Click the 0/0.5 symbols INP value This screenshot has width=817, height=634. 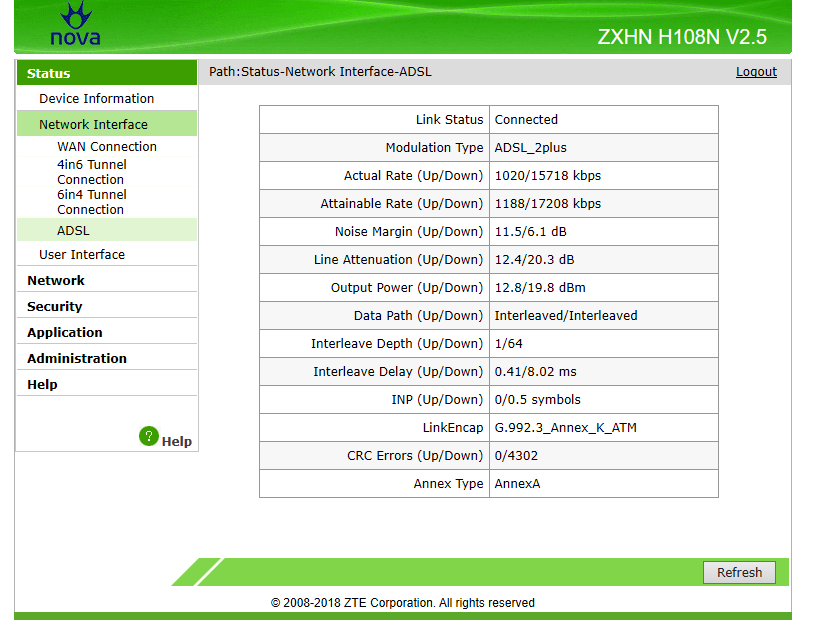[x=538, y=400]
